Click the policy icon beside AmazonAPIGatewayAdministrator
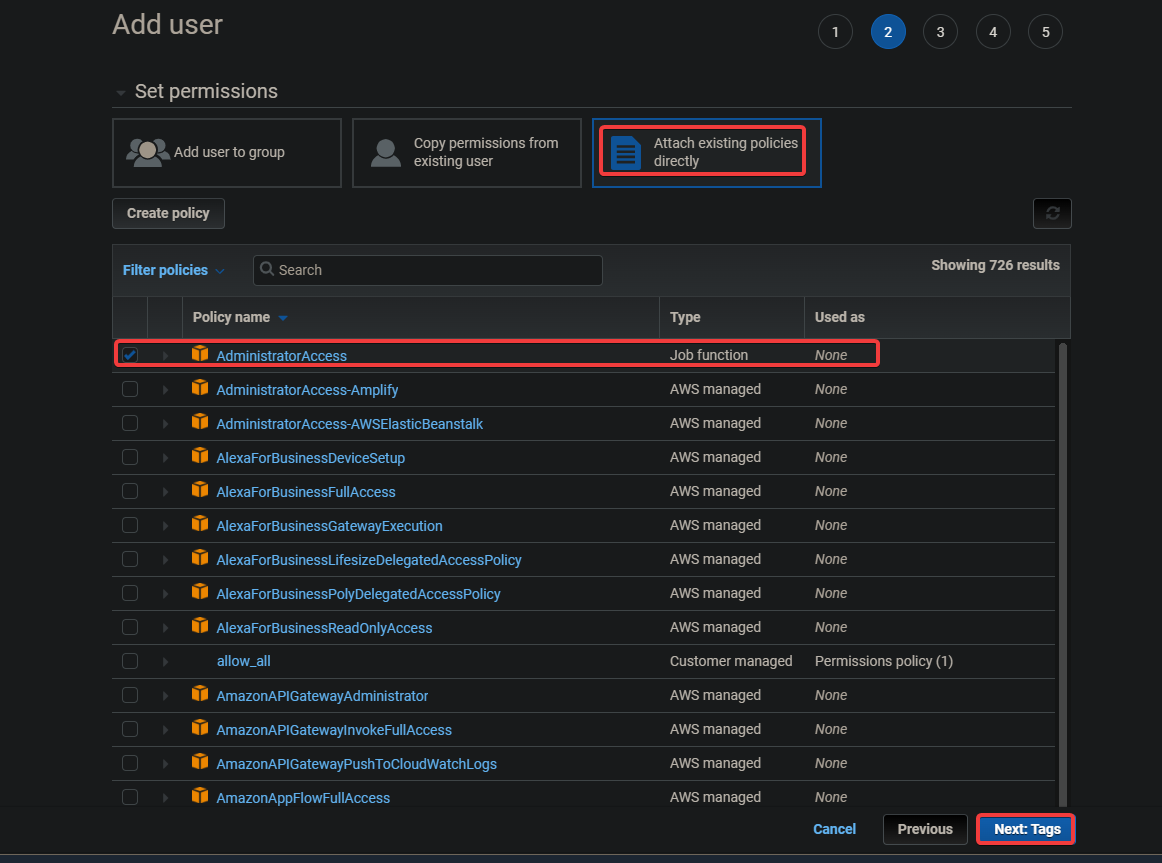Screen dimensions: 1162x863 (x=199, y=693)
